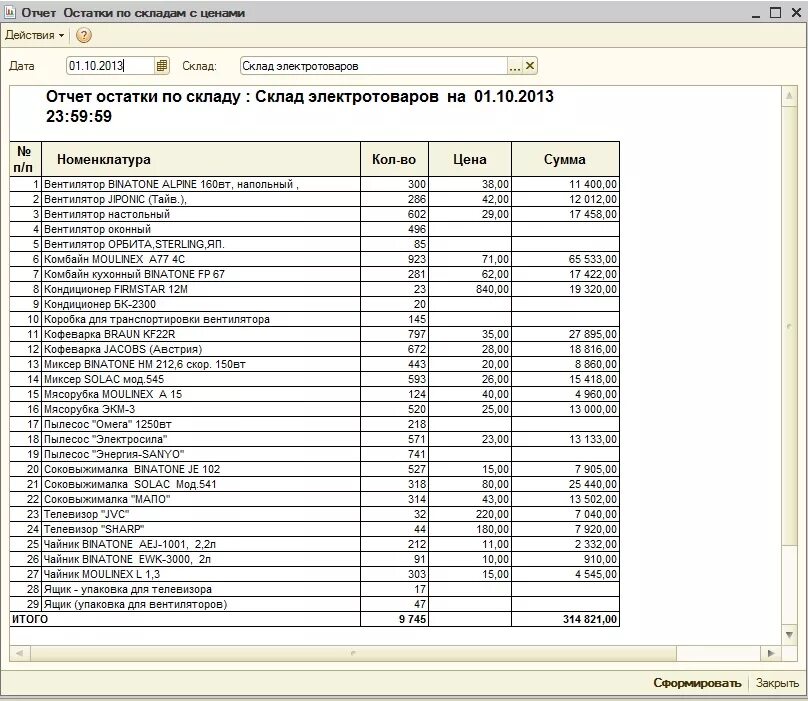The width and height of the screenshot is (808, 701).
Task: Click vertical scrollbar down arrow
Action: pyautogui.click(x=789, y=635)
